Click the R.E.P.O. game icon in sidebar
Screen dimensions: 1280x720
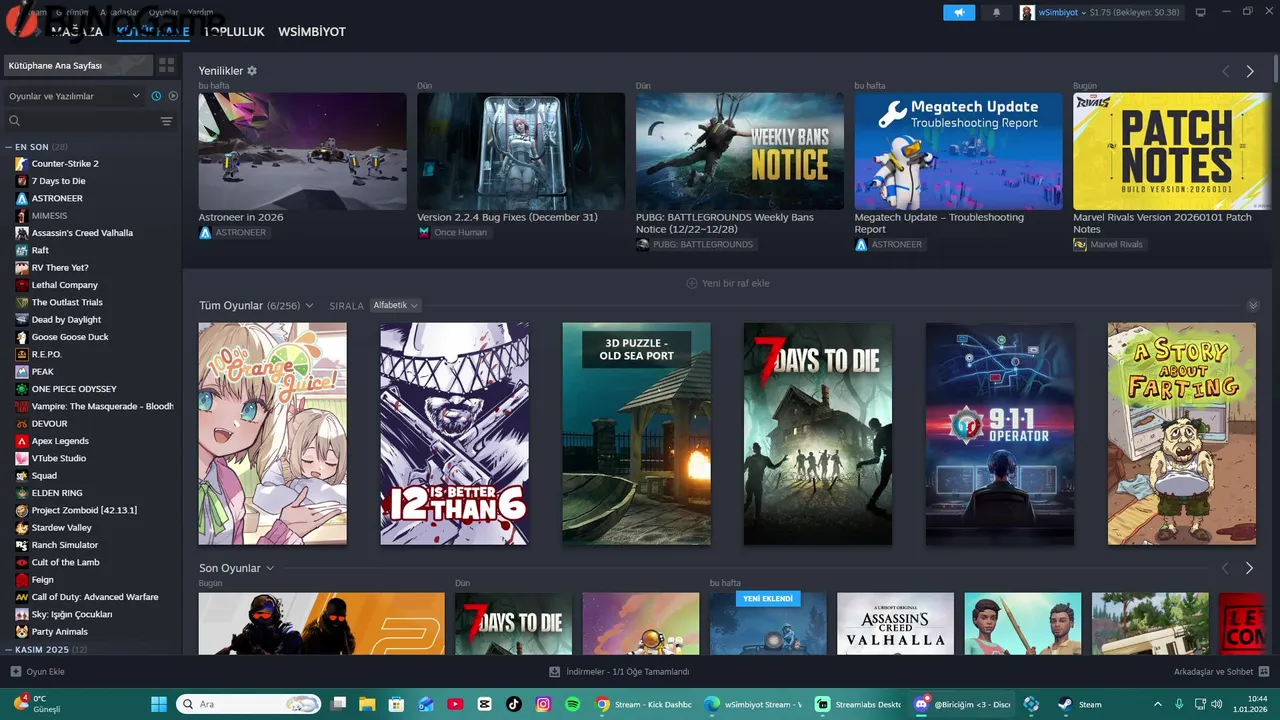click(x=22, y=354)
